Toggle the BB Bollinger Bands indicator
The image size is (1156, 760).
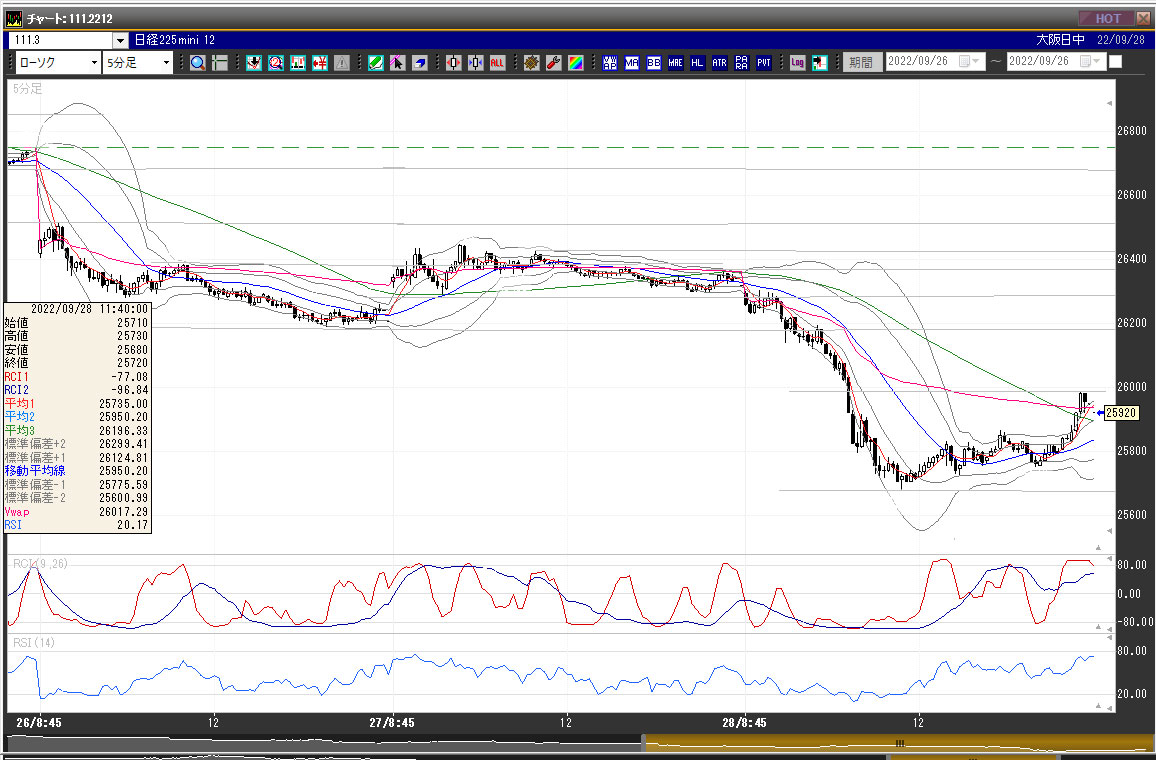(x=654, y=63)
